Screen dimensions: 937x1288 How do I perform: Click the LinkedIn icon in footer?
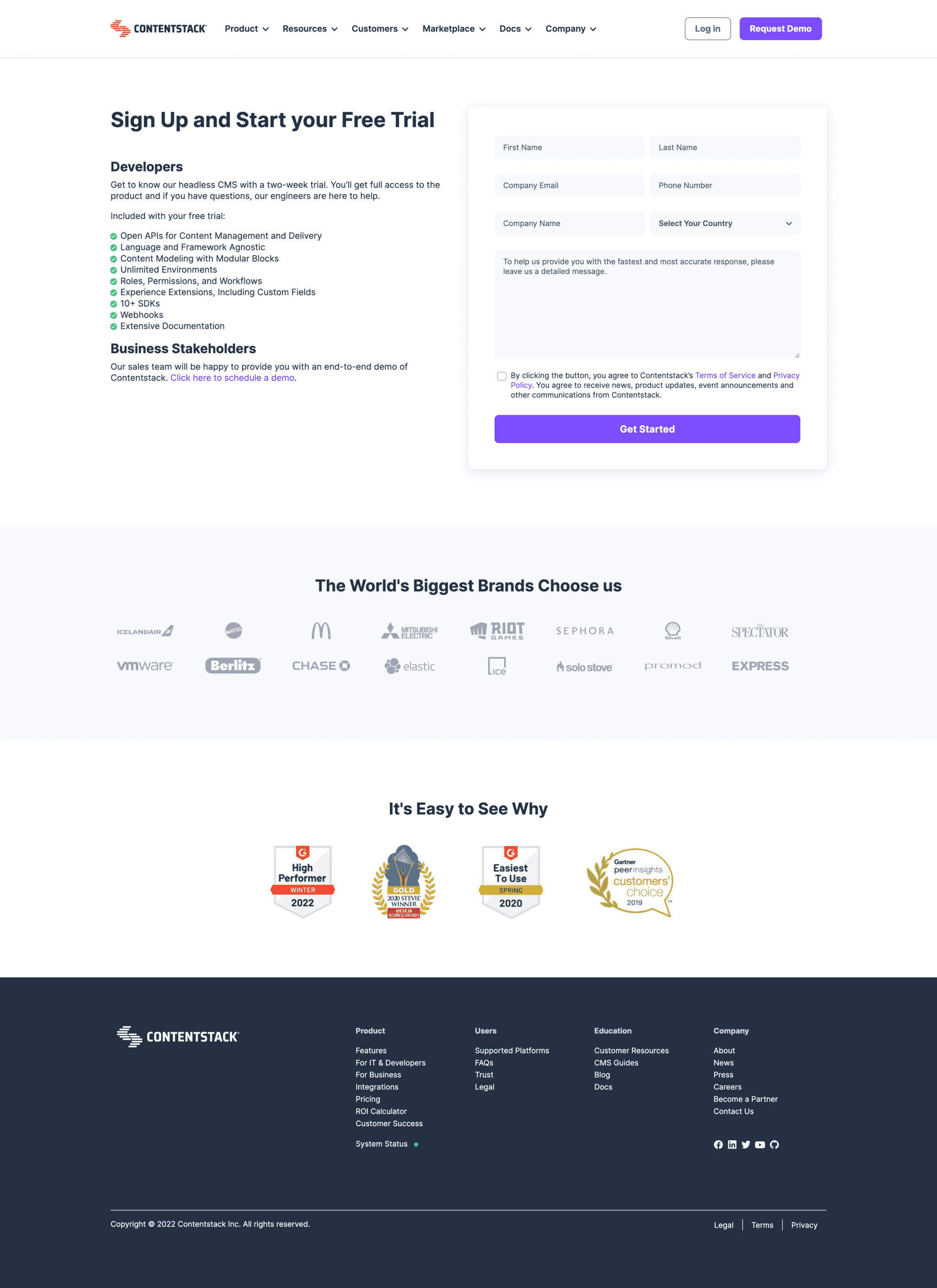tap(734, 1144)
